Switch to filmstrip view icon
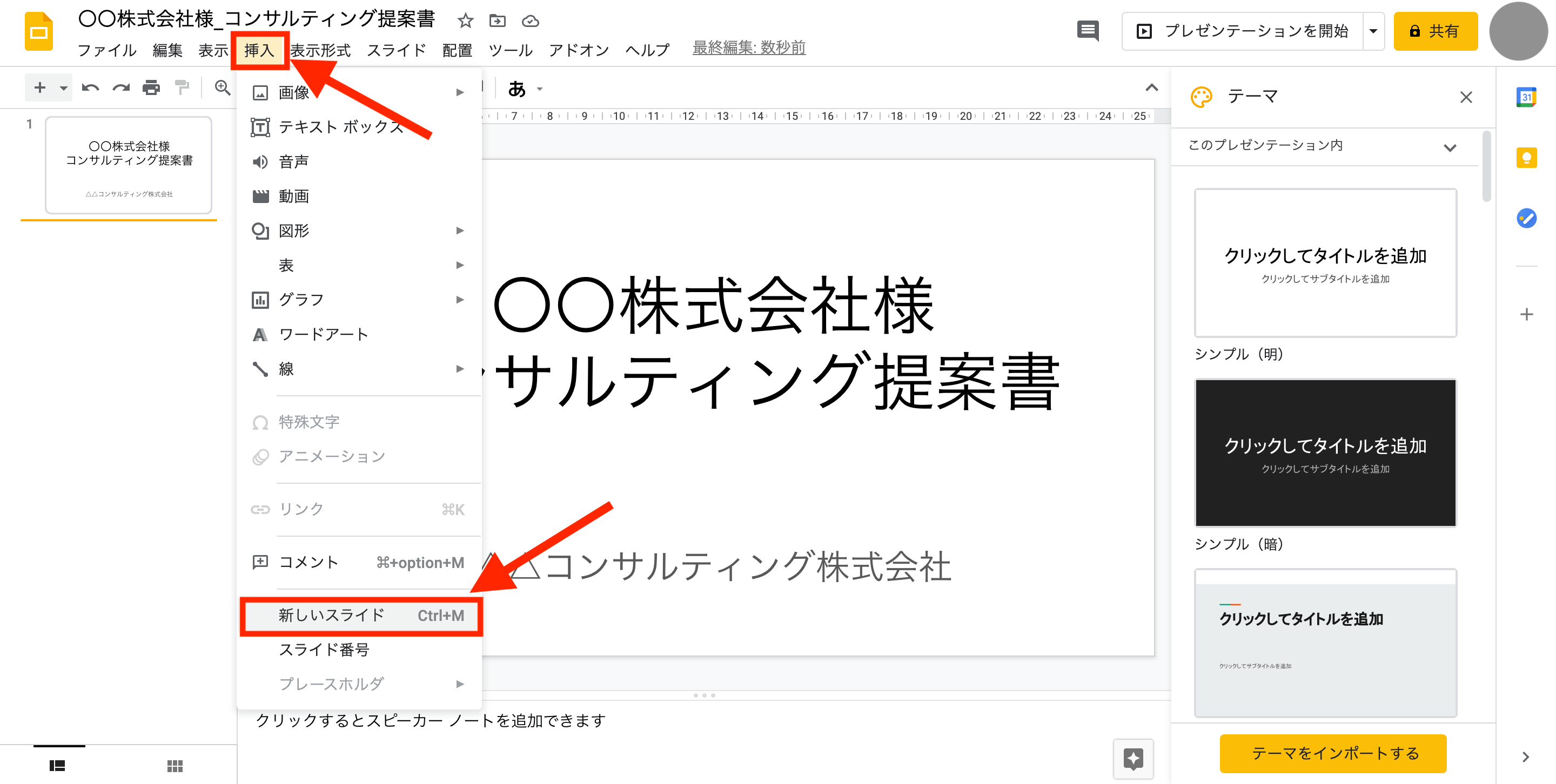Screen dimensions: 1556x784 (57, 766)
